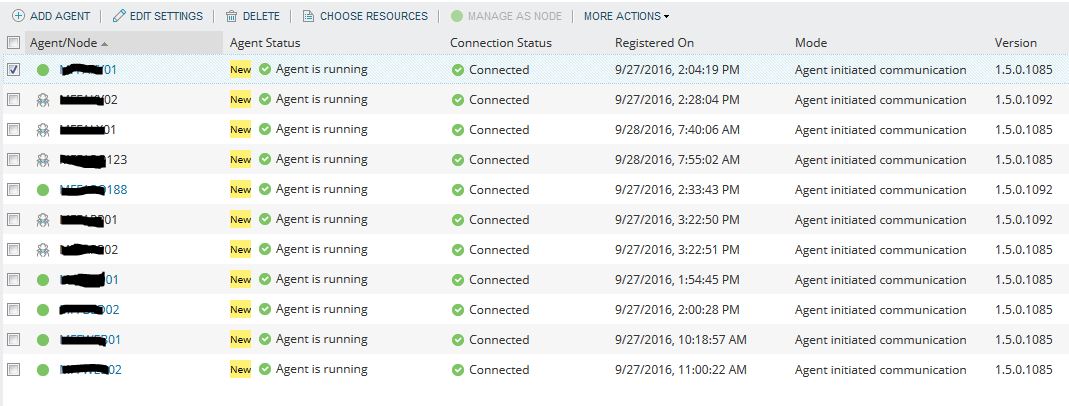Click the New badge in 7:40:06 AM row
1069x406 pixels.
[240, 129]
